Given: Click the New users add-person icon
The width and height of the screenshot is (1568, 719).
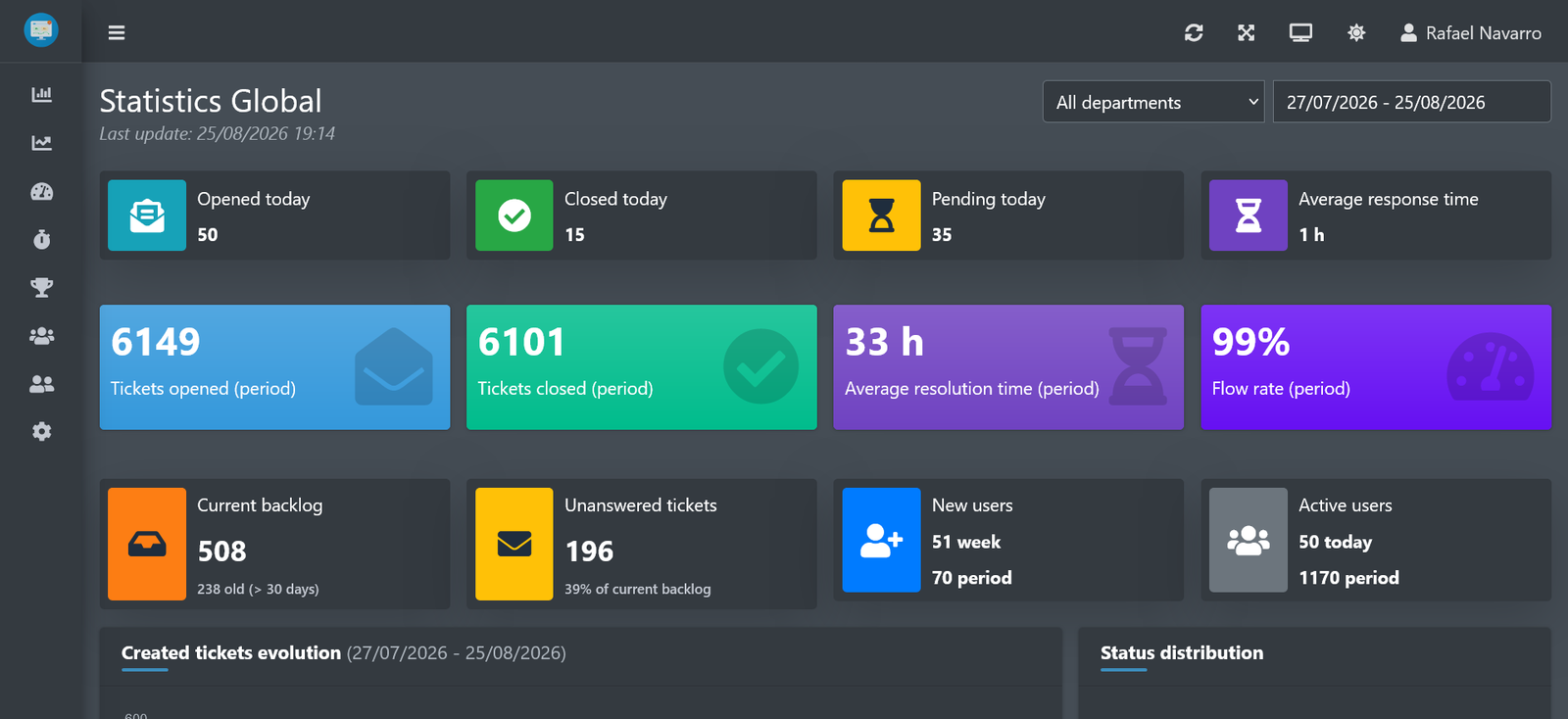Looking at the screenshot, I should pos(881,540).
